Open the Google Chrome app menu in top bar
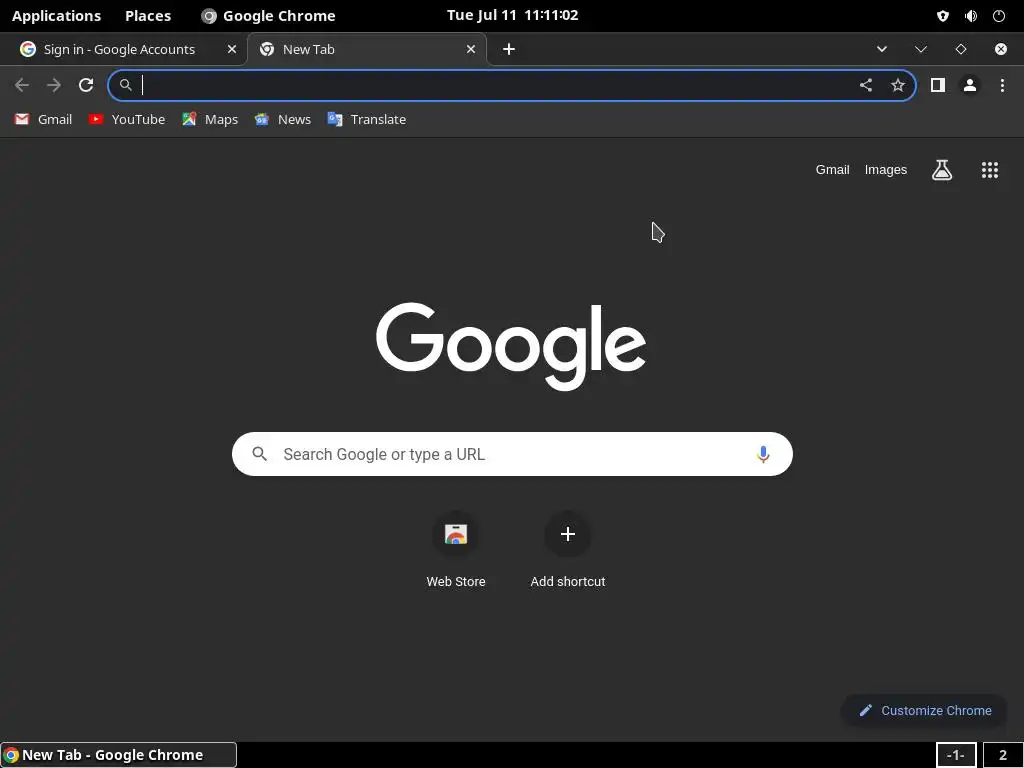 click(268, 16)
